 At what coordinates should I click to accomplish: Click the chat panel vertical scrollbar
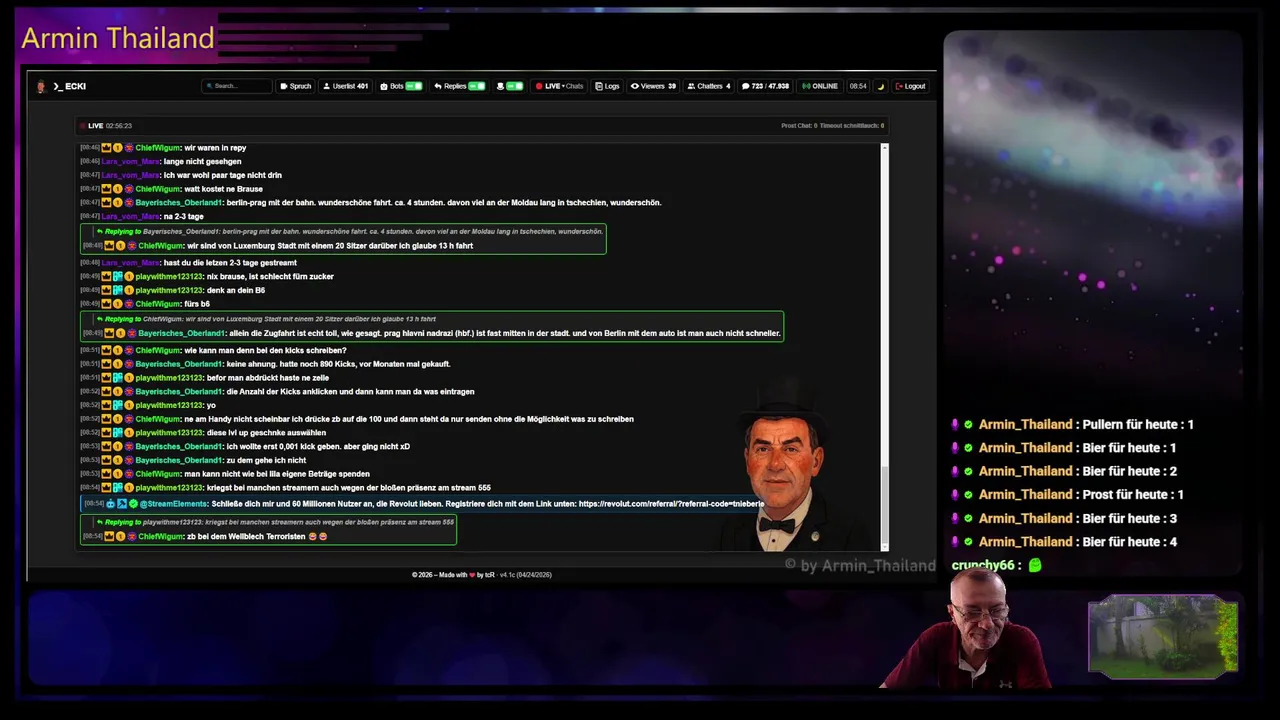[884, 346]
